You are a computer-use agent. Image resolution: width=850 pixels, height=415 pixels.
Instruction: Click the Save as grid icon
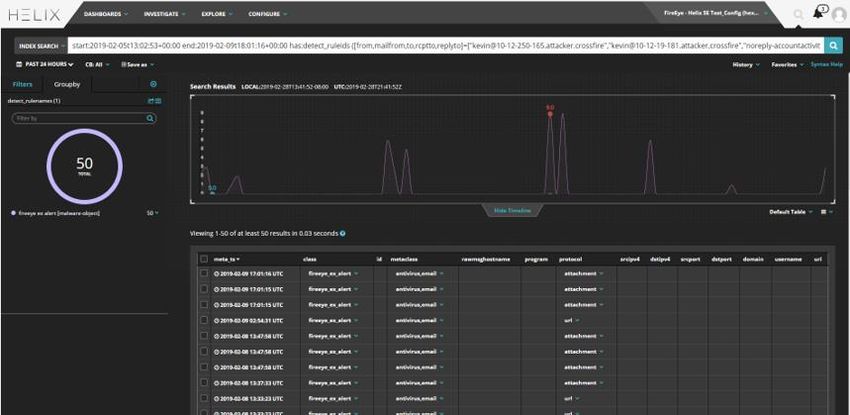[x=124, y=64]
